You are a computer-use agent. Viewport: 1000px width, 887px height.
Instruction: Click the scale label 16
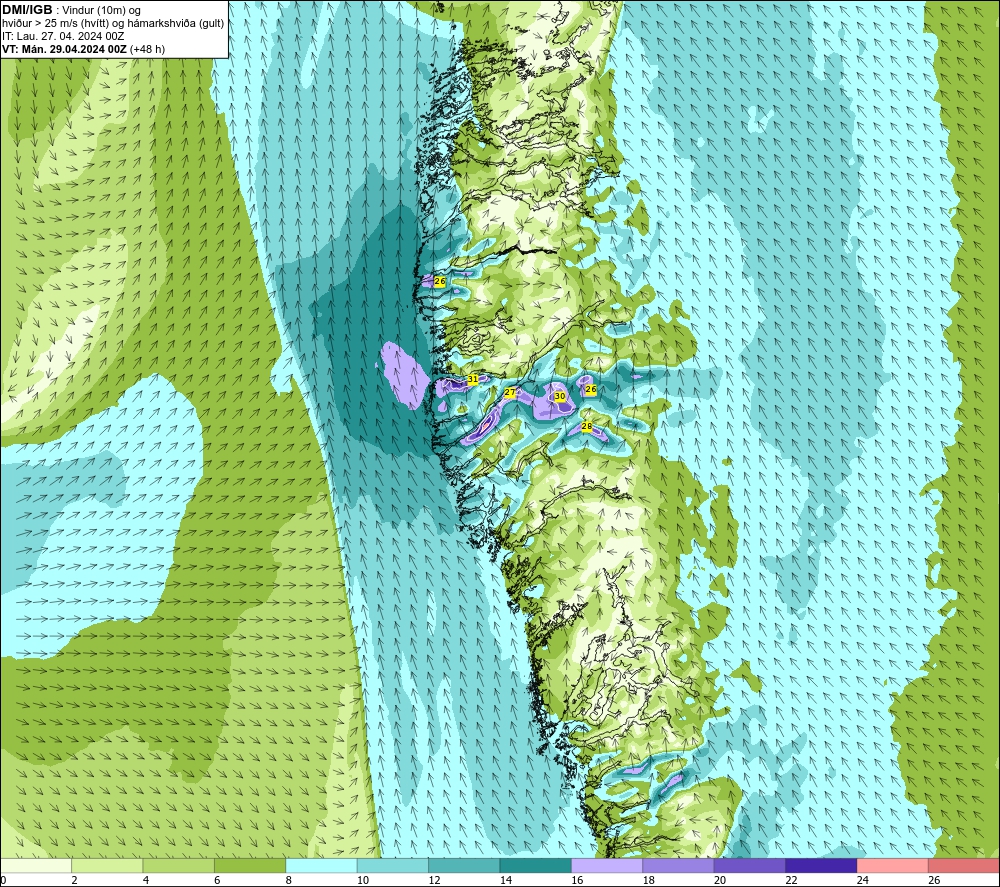click(x=577, y=880)
